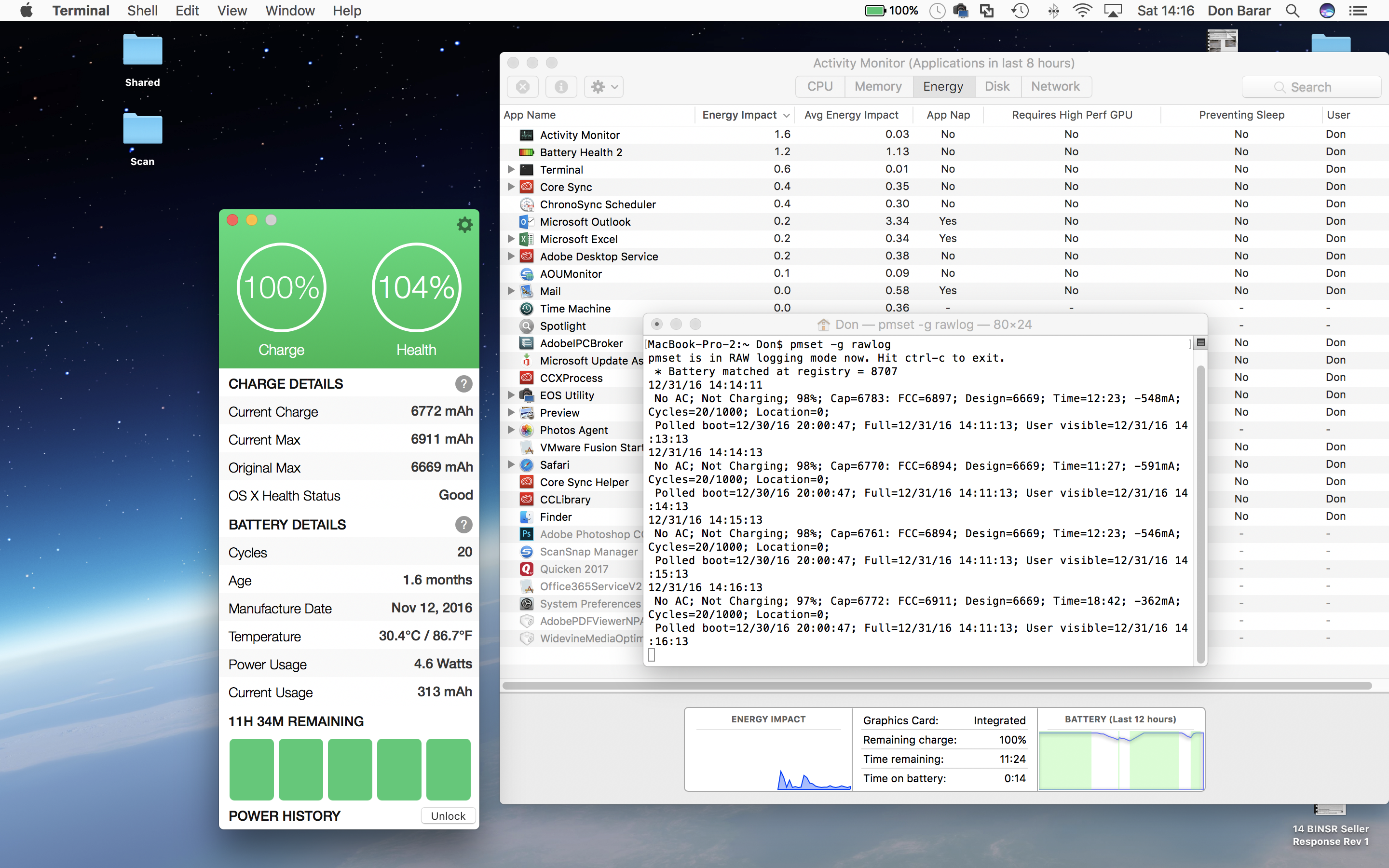Open Window menu in menu bar
1389x868 pixels.
[290, 10]
